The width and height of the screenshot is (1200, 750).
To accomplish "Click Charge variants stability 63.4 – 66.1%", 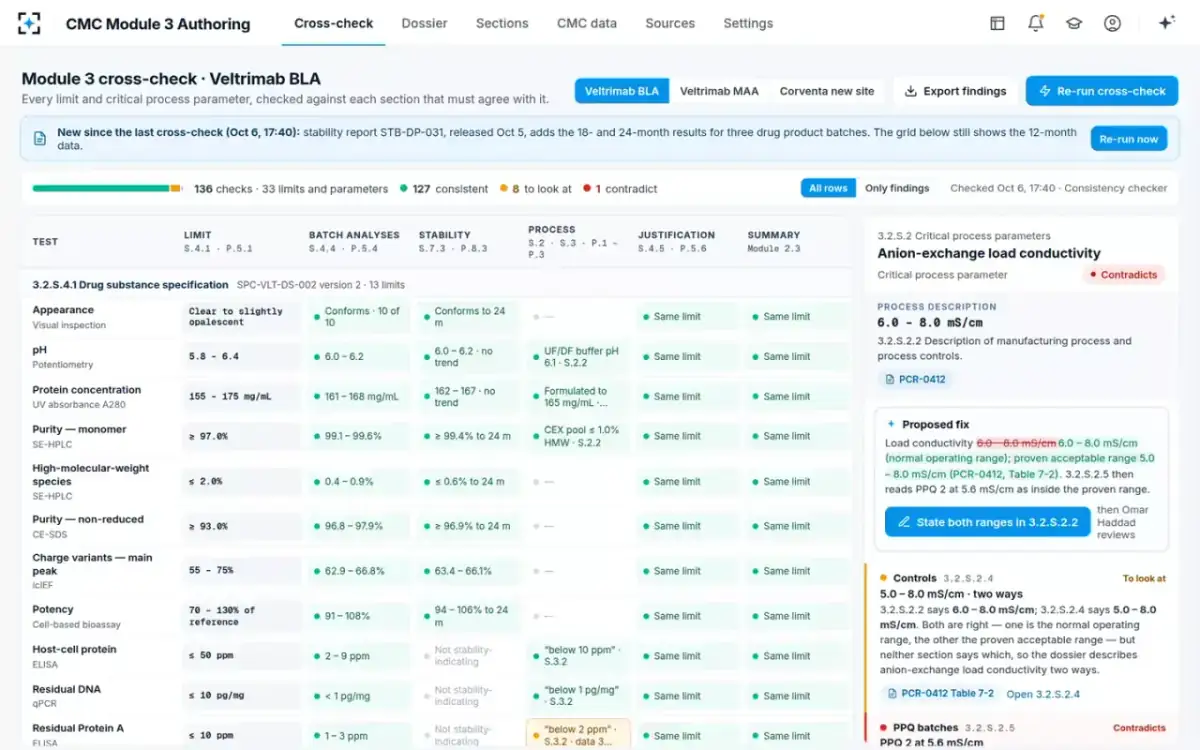I will pos(470,571).
